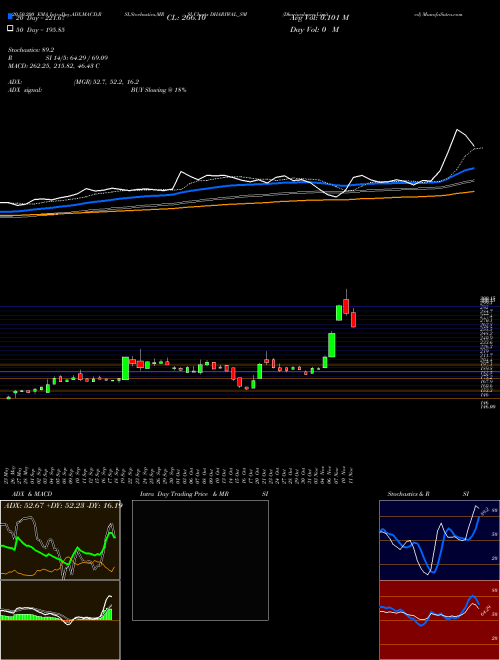The image size is (500, 660).
Task: Click the ADX & MACD panel title
Action: point(32,494)
